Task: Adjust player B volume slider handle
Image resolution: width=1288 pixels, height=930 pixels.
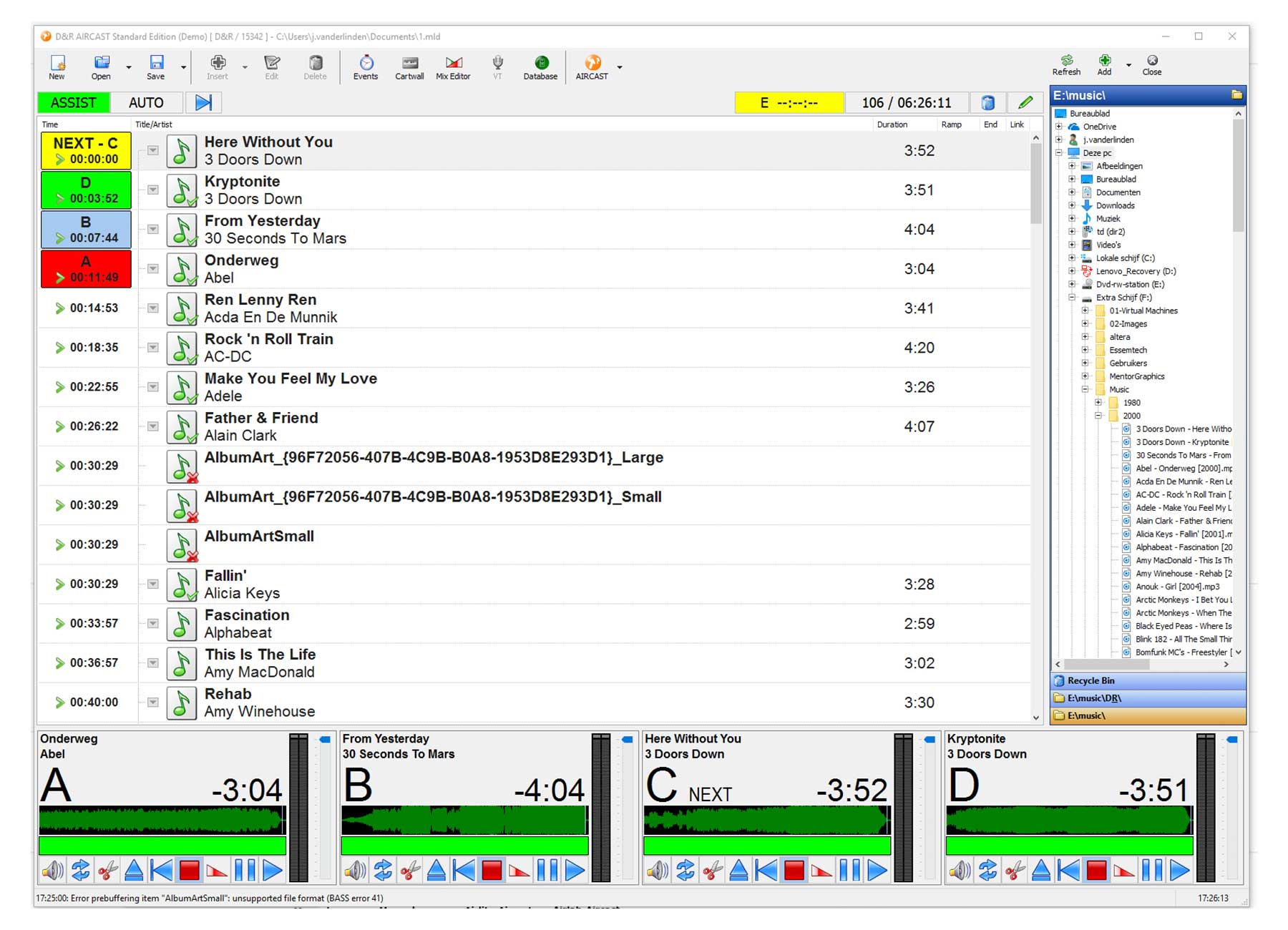Action: (628, 740)
